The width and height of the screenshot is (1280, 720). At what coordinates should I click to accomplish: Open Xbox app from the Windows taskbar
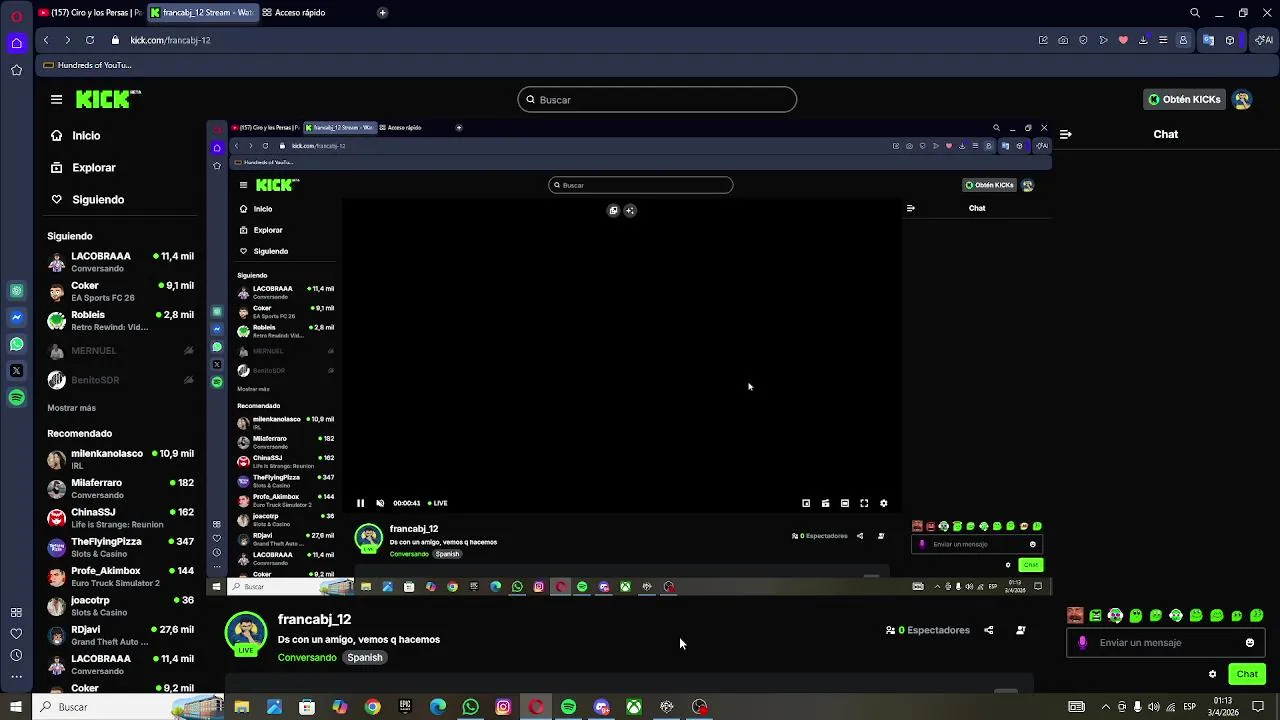coord(634,707)
